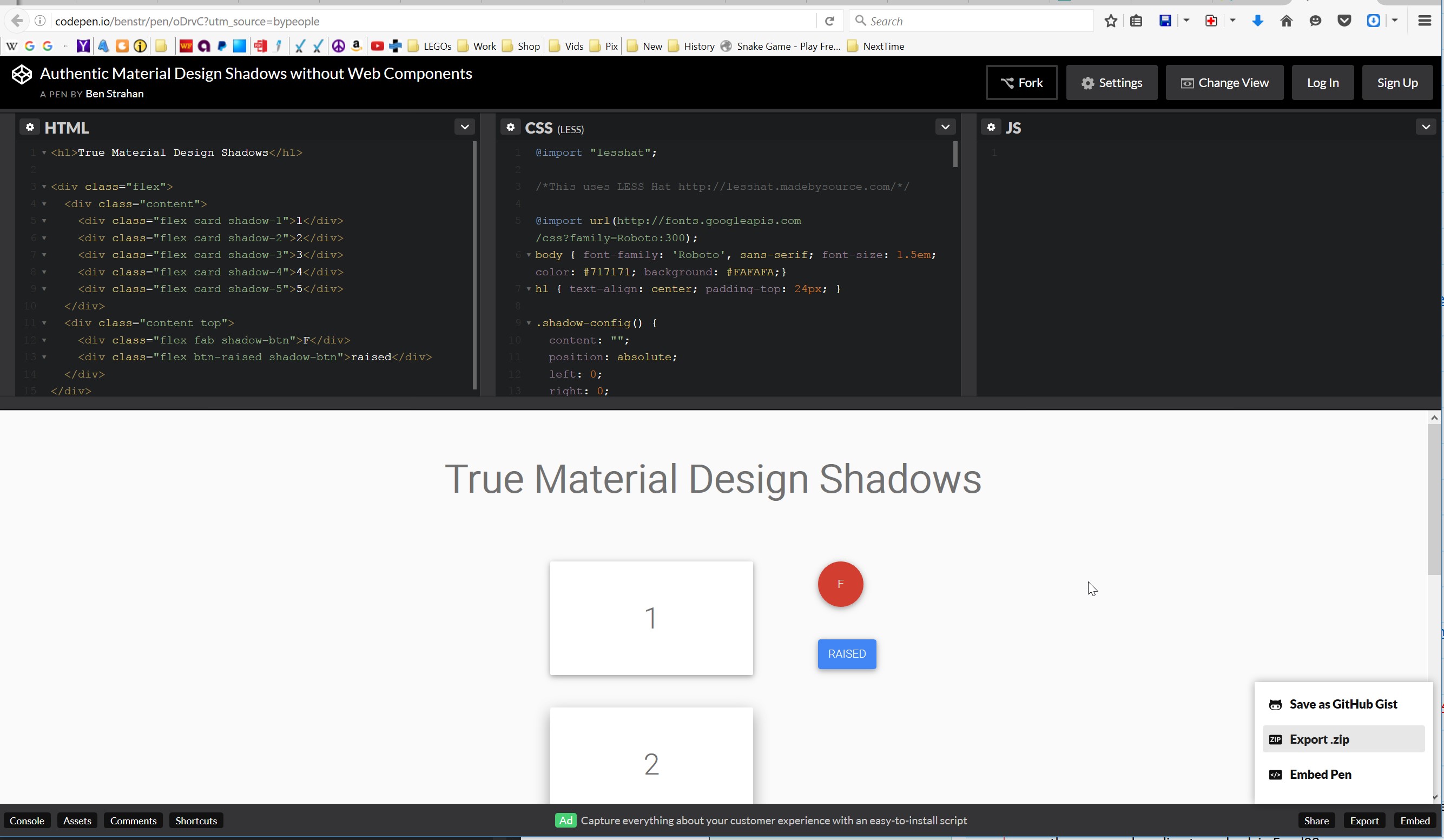Fold the .shadow-config CSS block

pos(529,323)
